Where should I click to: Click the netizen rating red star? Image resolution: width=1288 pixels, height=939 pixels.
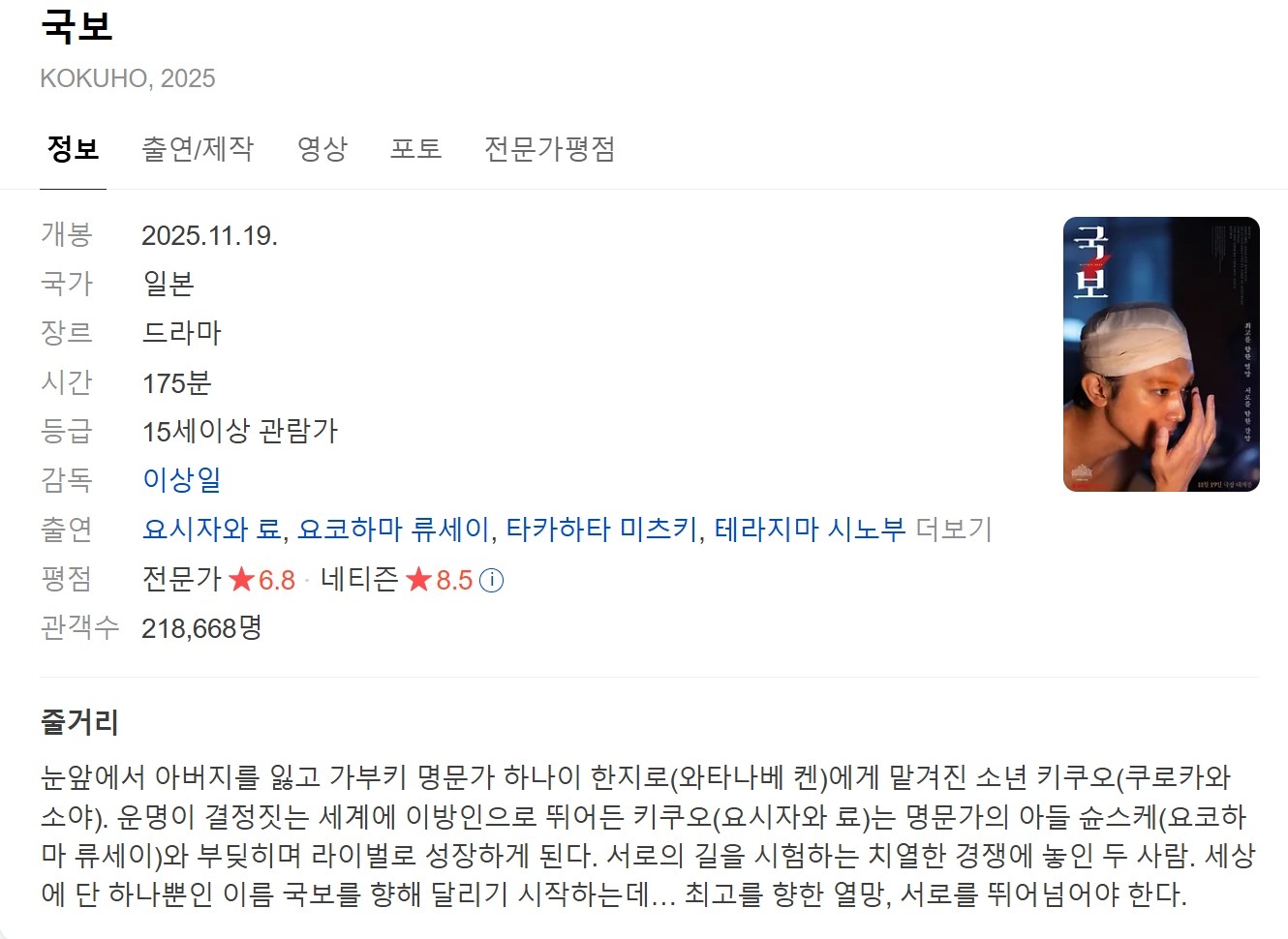pos(418,580)
